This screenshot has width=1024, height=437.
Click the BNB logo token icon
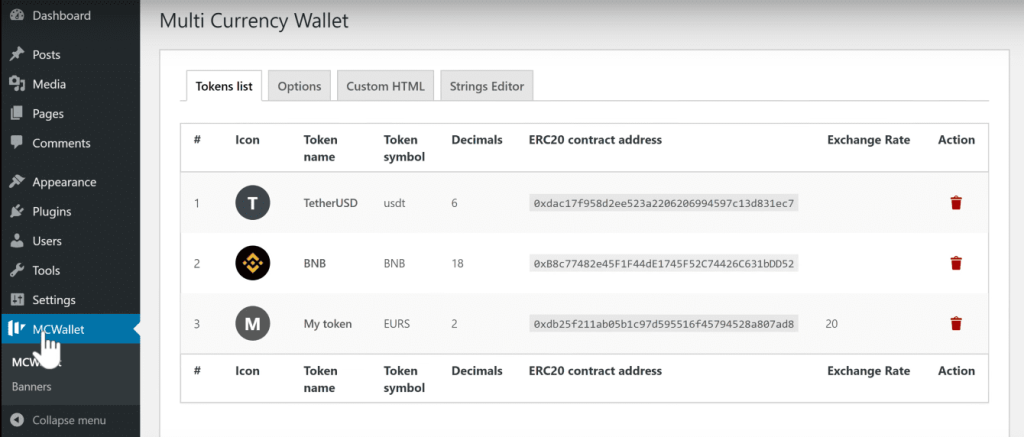point(253,263)
